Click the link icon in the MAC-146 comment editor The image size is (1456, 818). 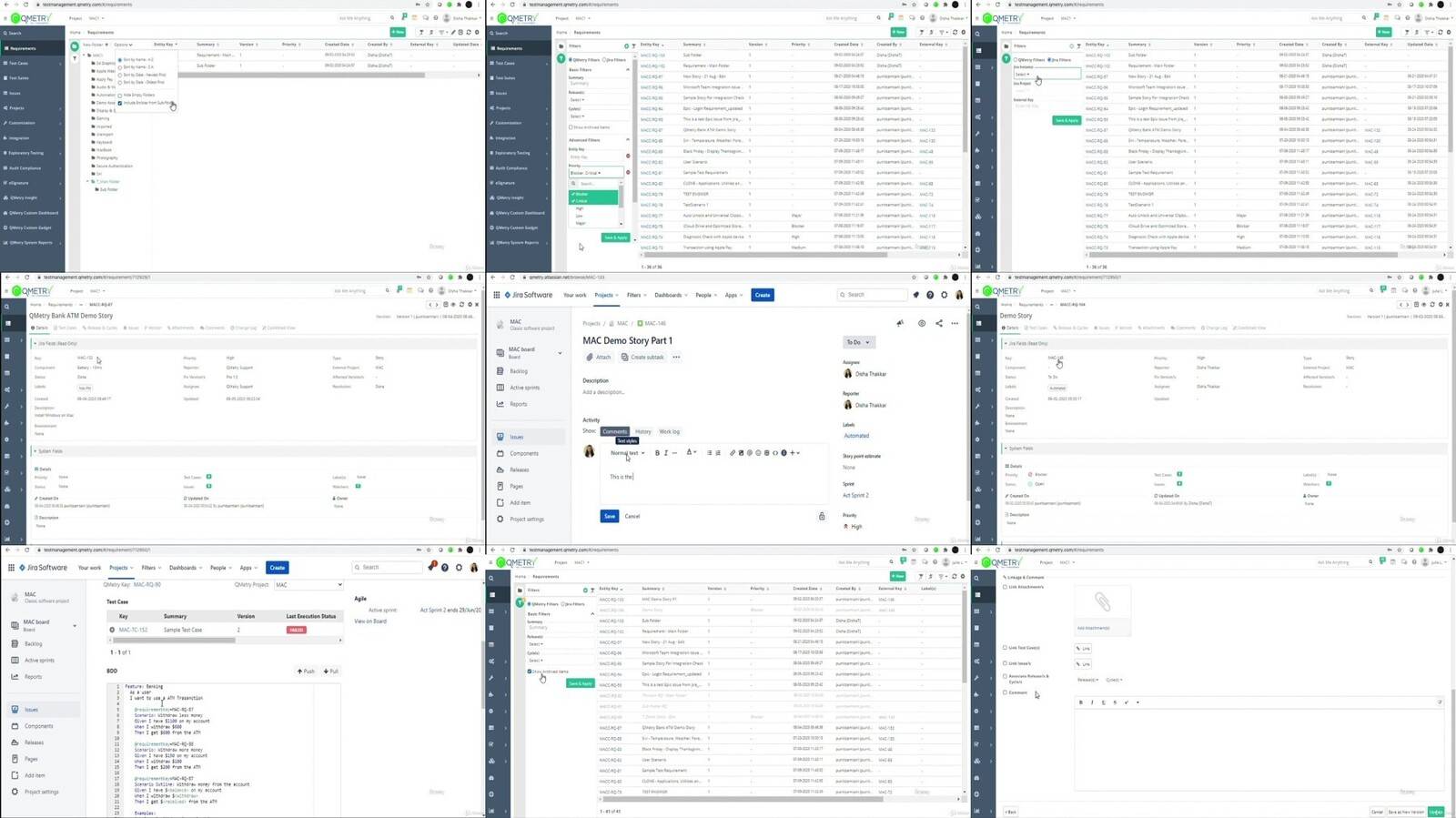tap(733, 453)
